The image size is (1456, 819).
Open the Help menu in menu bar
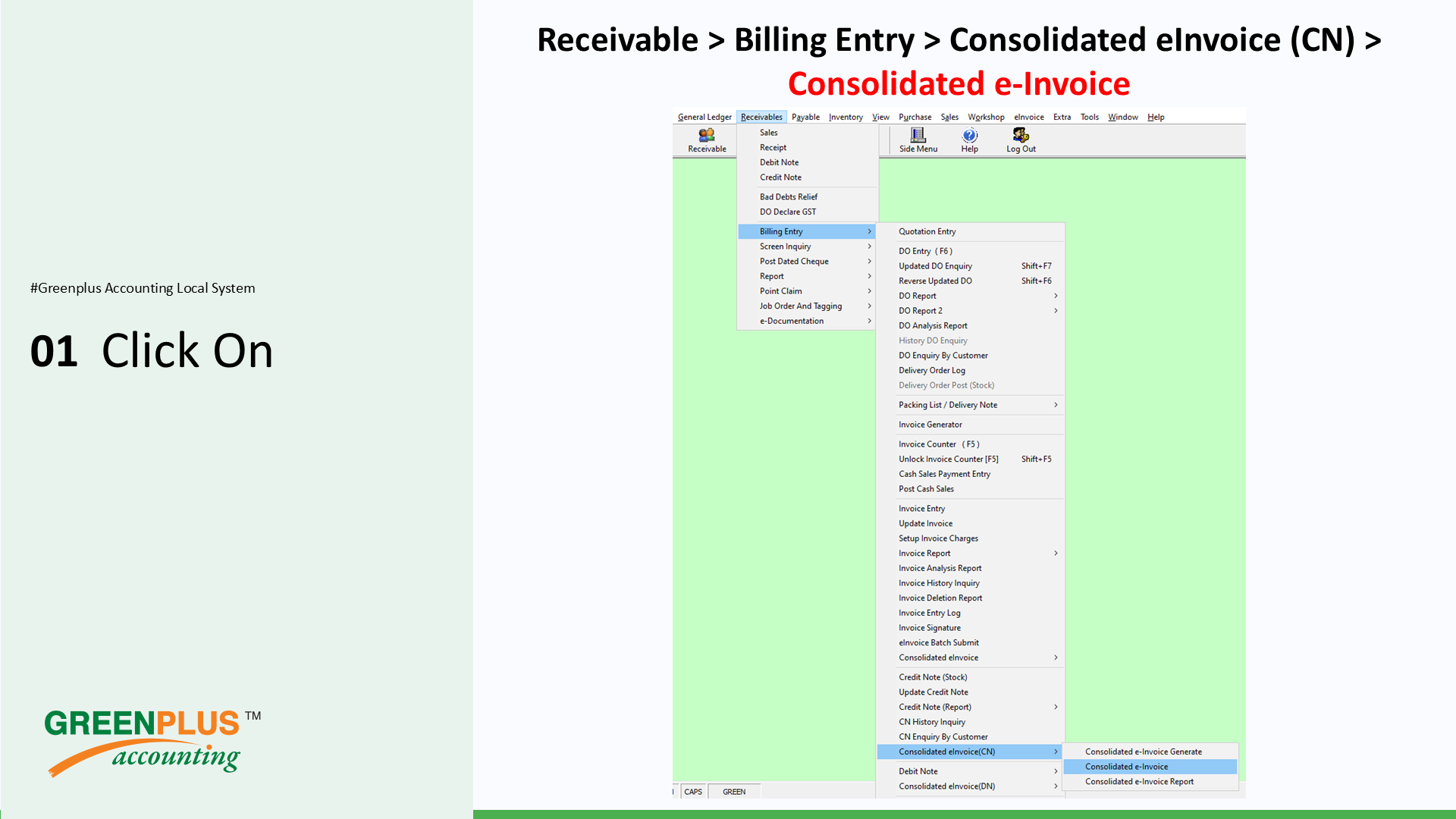pyautogui.click(x=1156, y=117)
